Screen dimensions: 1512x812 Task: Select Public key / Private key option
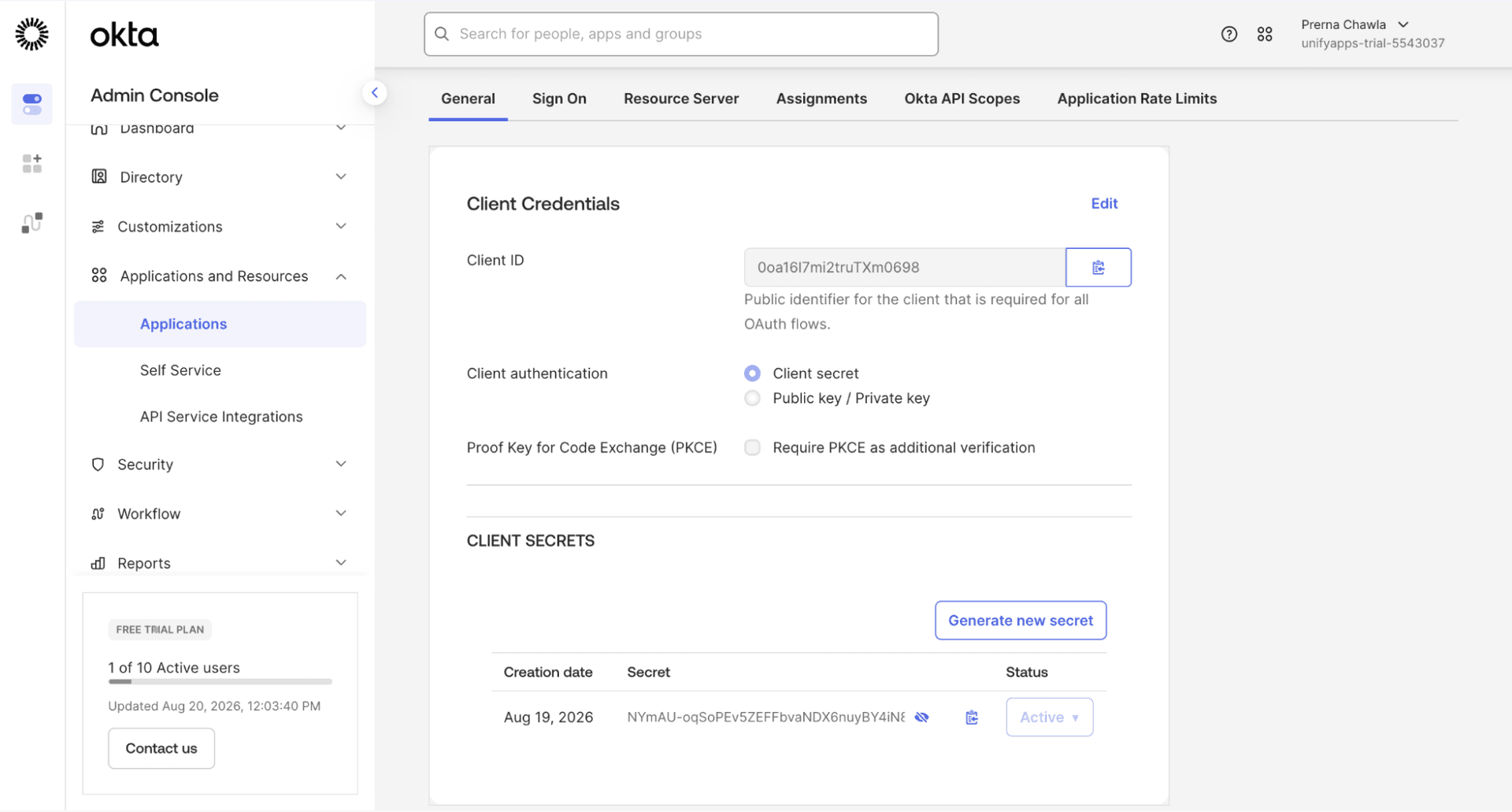click(753, 399)
